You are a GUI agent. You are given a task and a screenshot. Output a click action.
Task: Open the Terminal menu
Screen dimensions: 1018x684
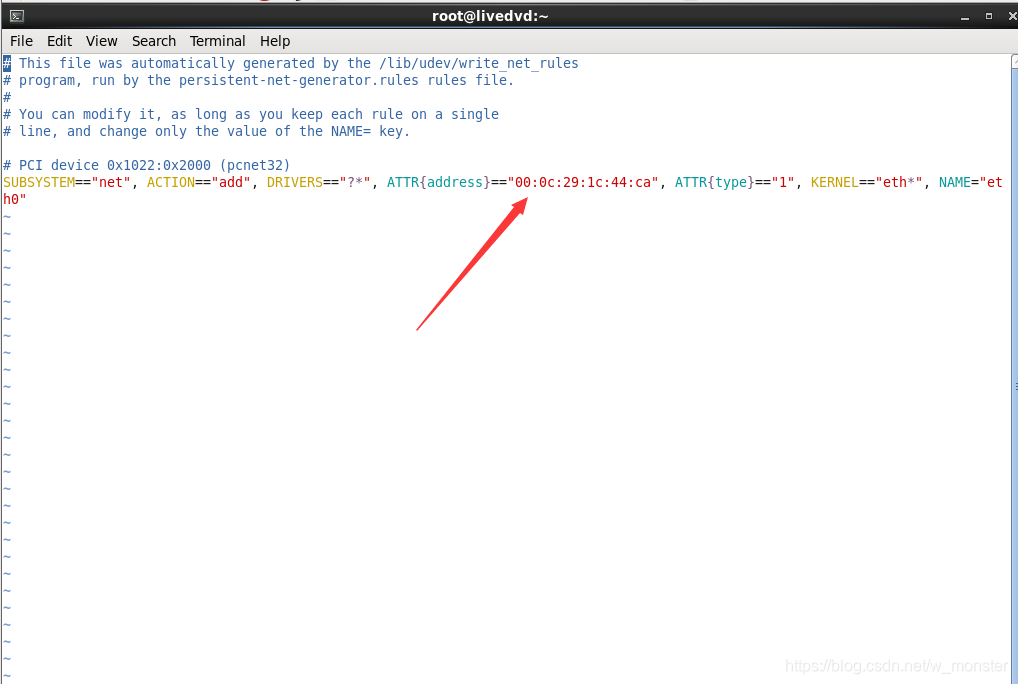point(217,41)
